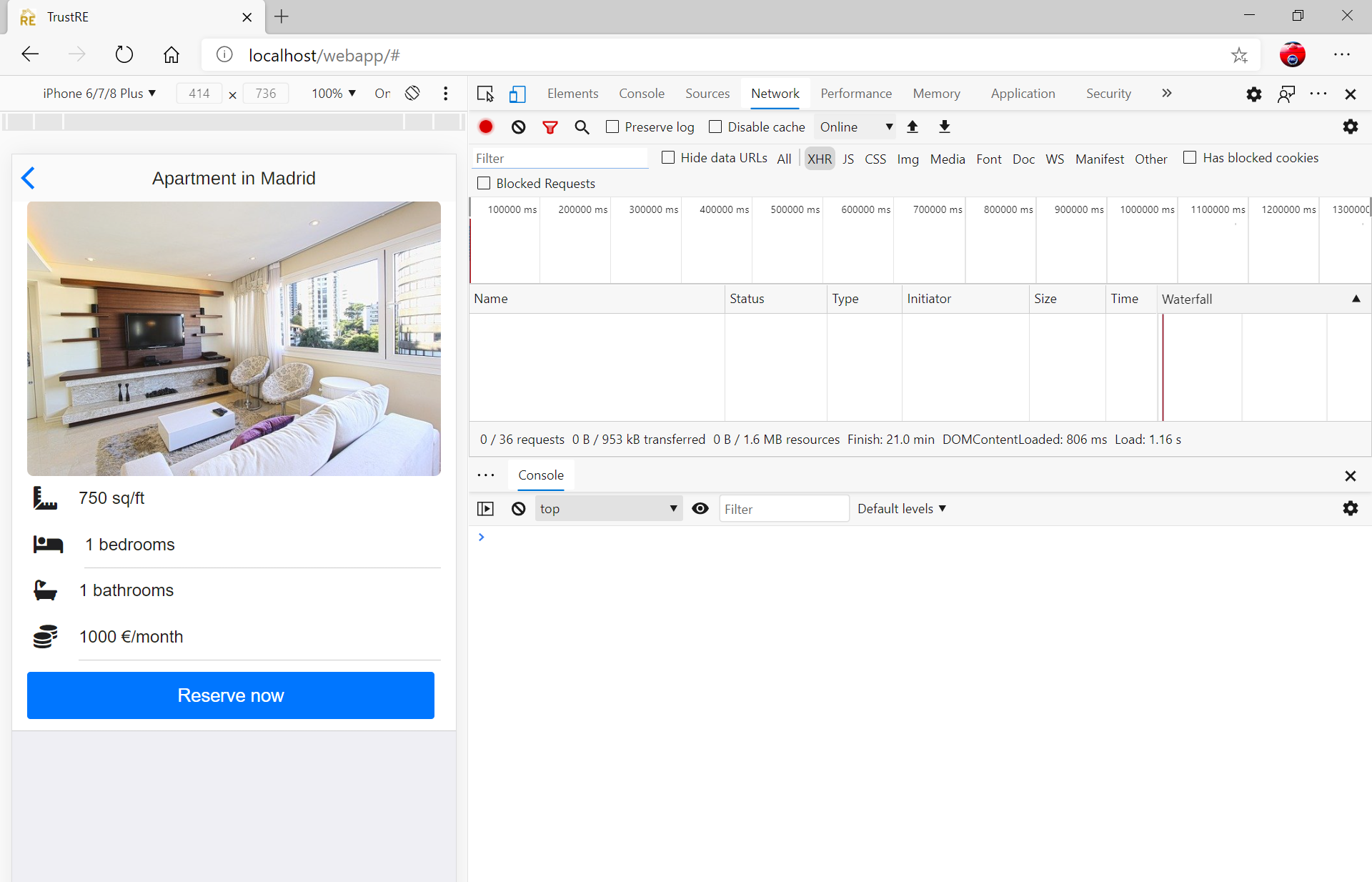Open network search magnifier

(x=582, y=127)
